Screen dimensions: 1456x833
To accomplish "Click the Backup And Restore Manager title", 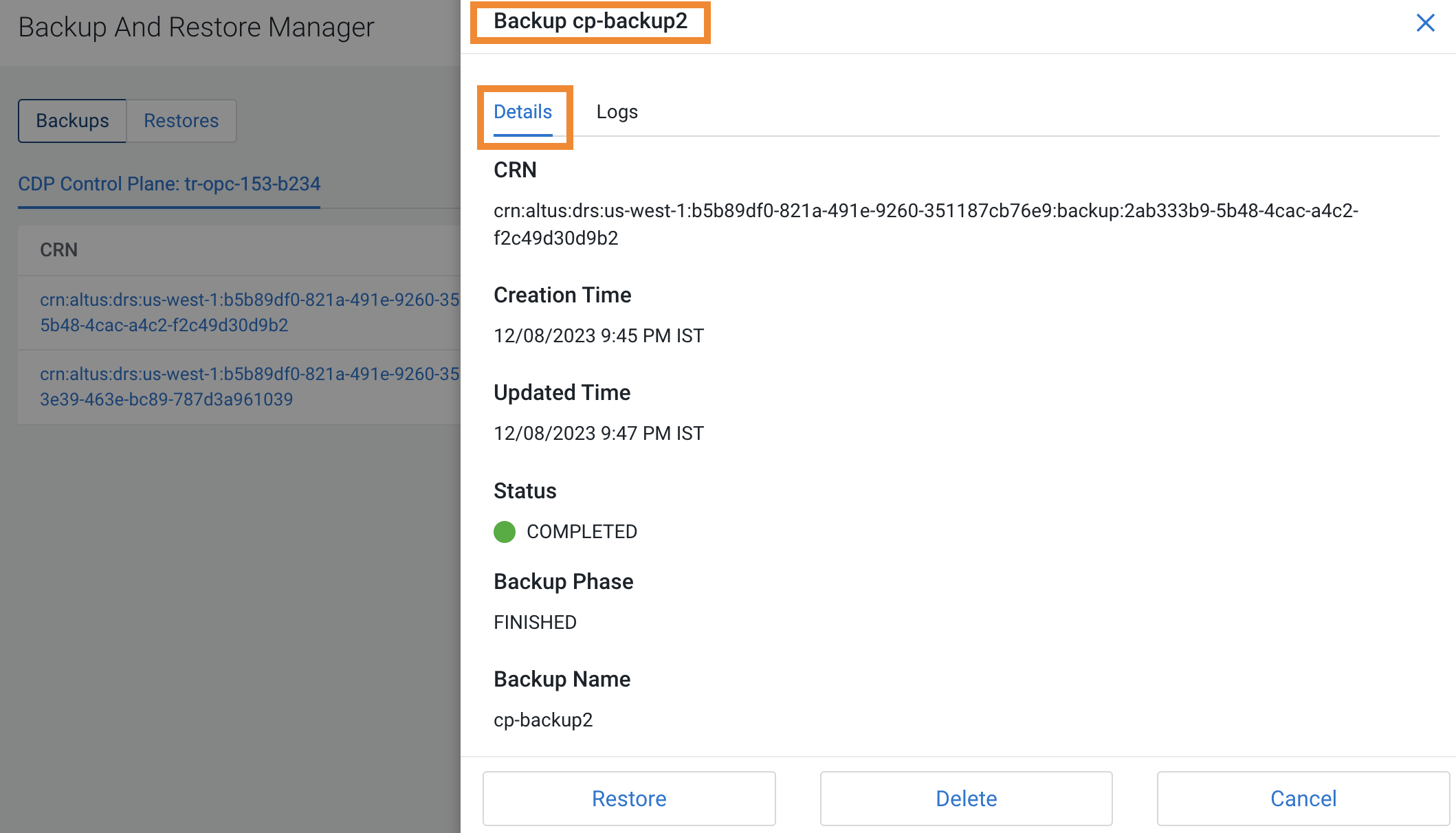I will pos(196,27).
